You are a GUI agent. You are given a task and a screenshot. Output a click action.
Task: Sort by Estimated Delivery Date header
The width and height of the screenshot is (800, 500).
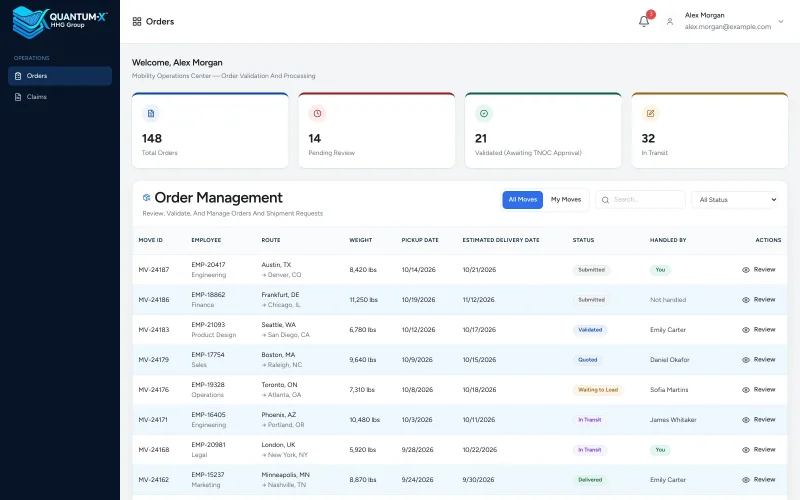point(501,240)
